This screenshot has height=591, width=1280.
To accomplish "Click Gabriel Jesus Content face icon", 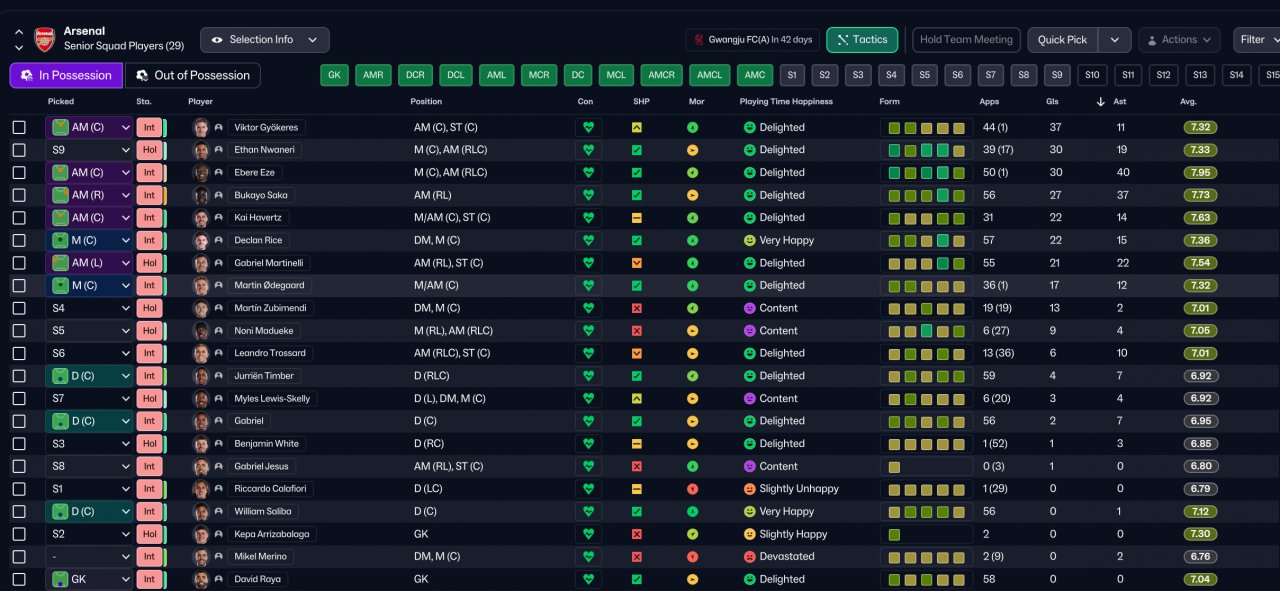I will [x=749, y=466].
